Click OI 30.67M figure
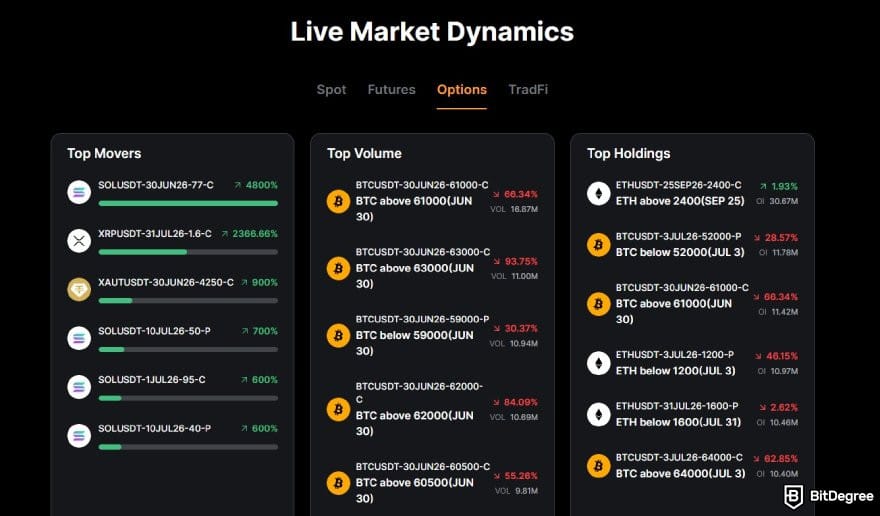Viewport: 880px width, 516px height. 777,201
